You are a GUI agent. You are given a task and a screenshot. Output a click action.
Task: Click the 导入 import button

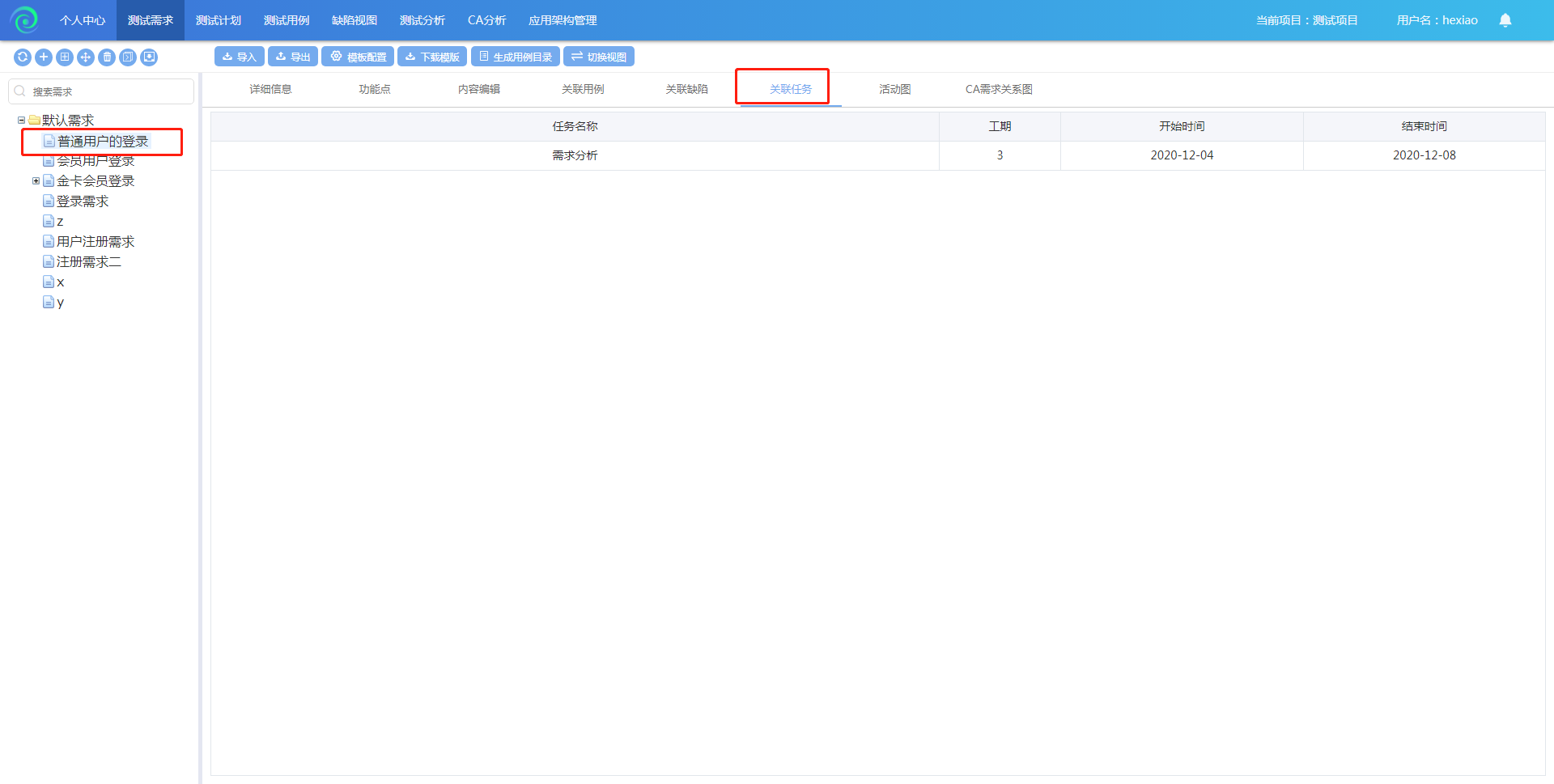[x=239, y=57]
